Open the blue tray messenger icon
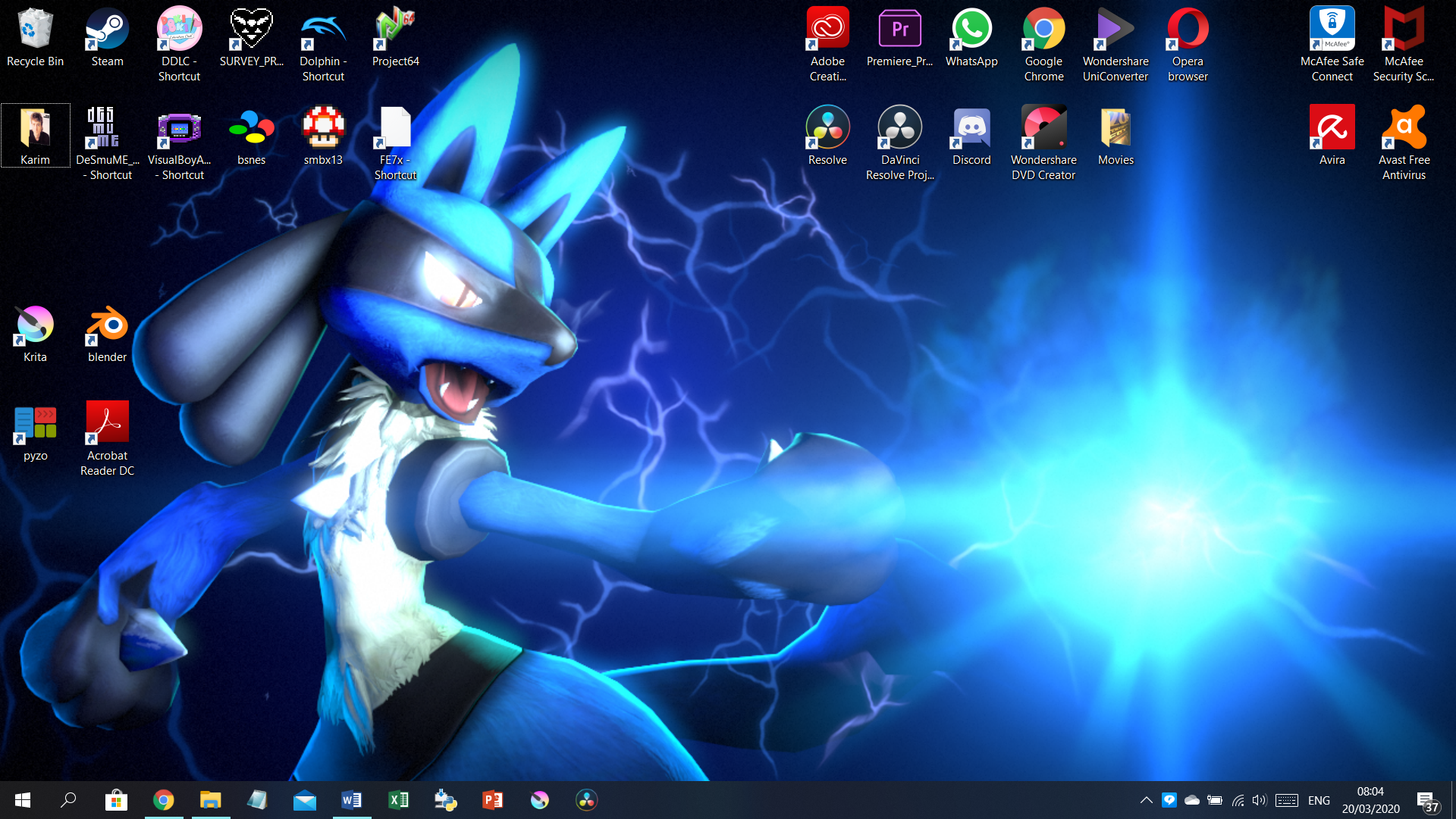This screenshot has width=1456, height=819. [1169, 800]
